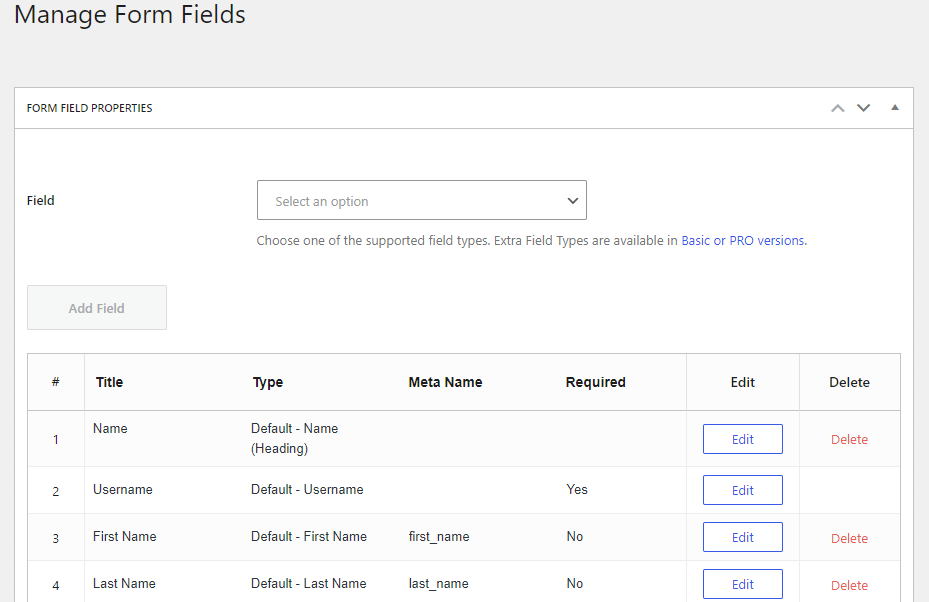This screenshot has width=929, height=602.
Task: Click the Title column header
Action: (x=109, y=382)
